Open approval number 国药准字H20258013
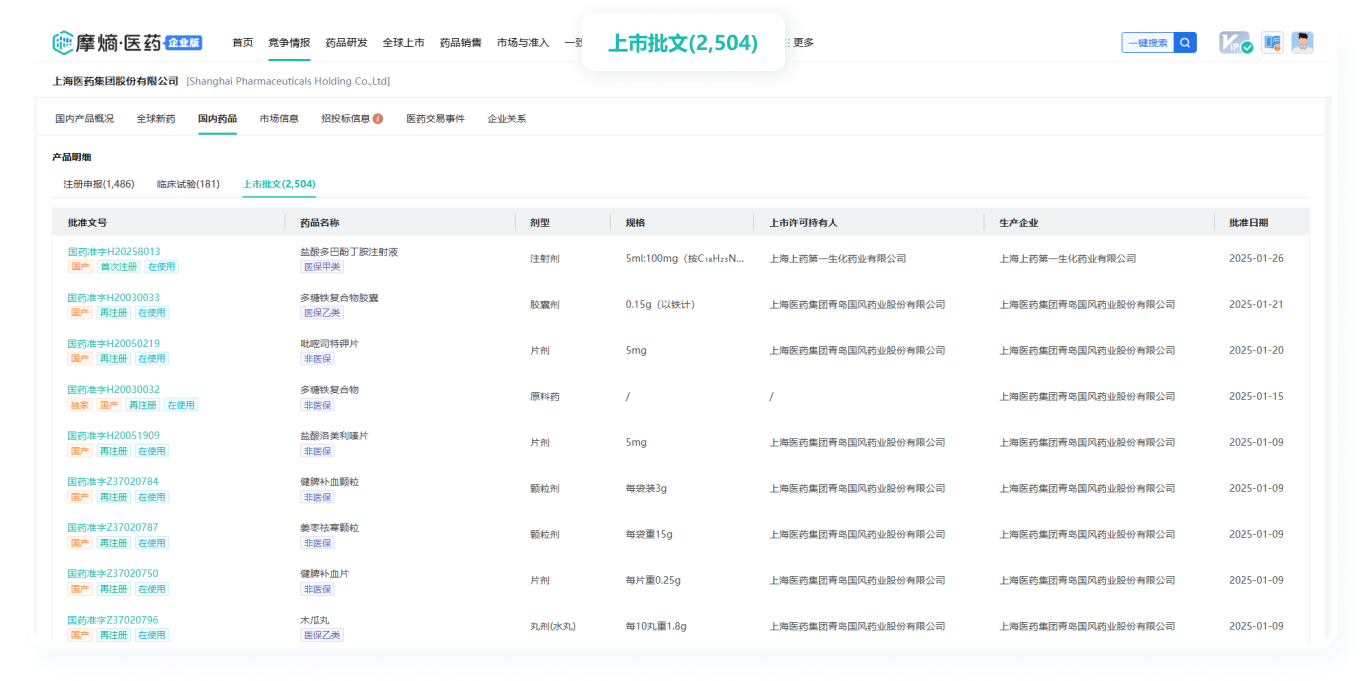Viewport: 1366px width, 681px height. (x=114, y=252)
